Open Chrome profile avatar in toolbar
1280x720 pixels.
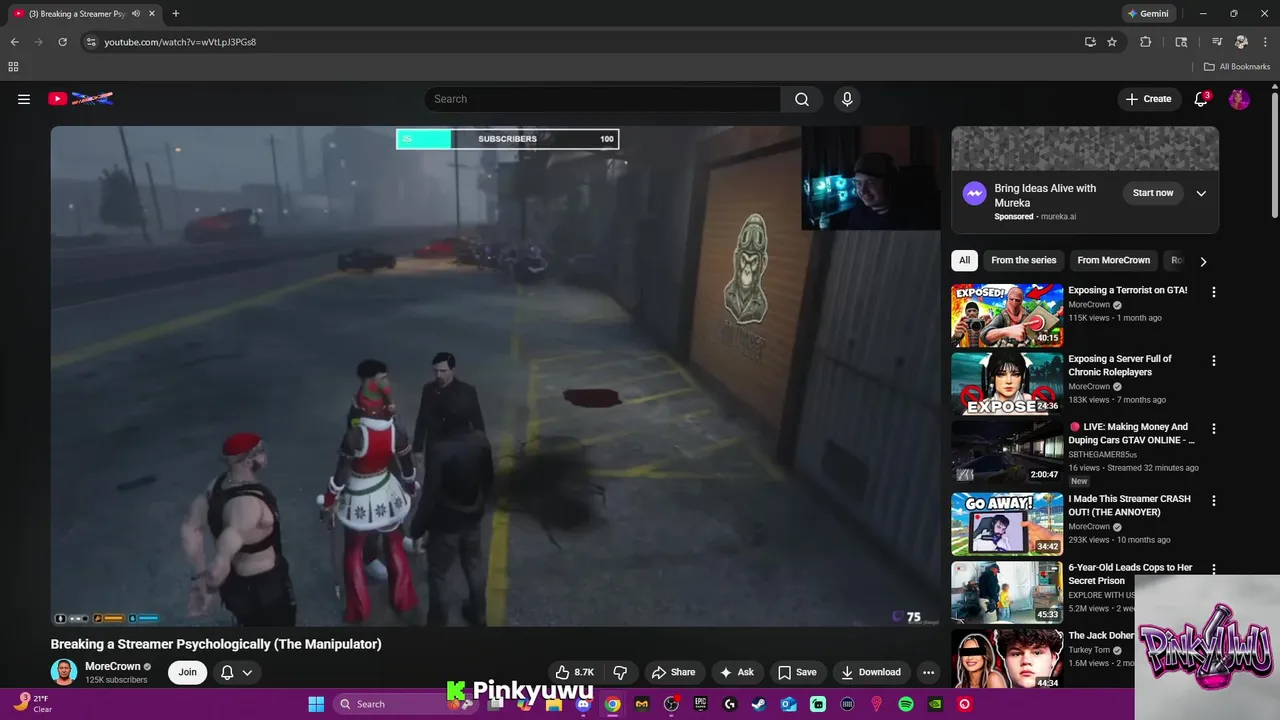(1241, 42)
